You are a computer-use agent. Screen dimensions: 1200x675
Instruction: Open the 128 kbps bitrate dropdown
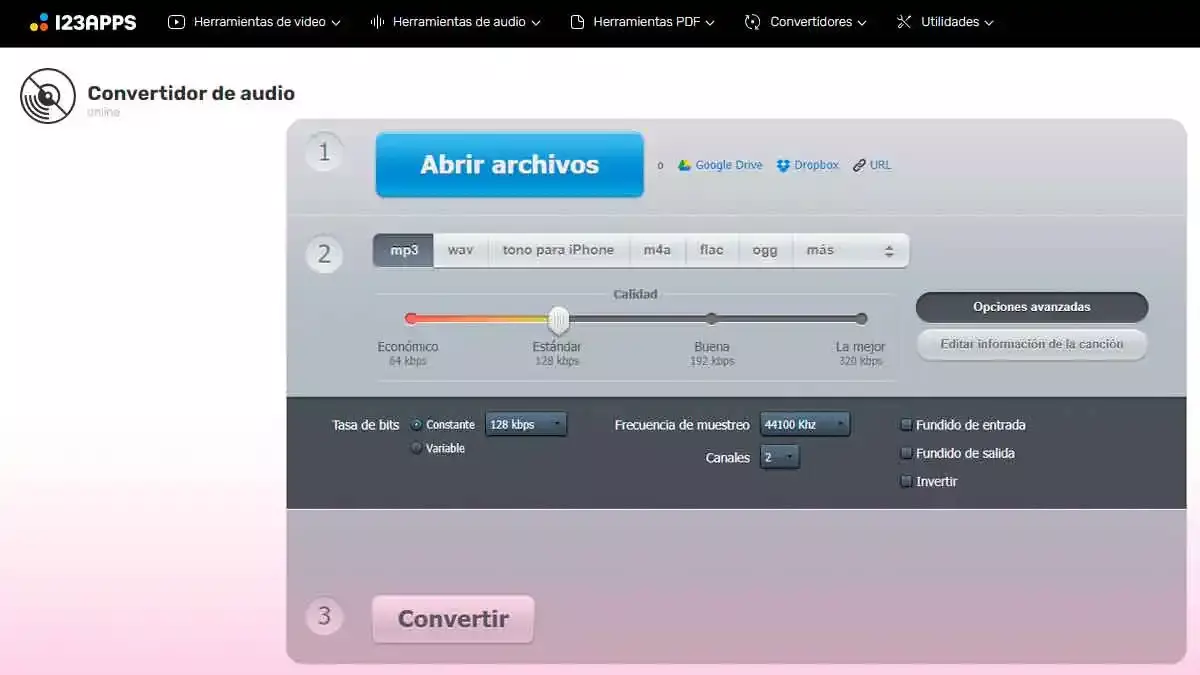click(526, 425)
